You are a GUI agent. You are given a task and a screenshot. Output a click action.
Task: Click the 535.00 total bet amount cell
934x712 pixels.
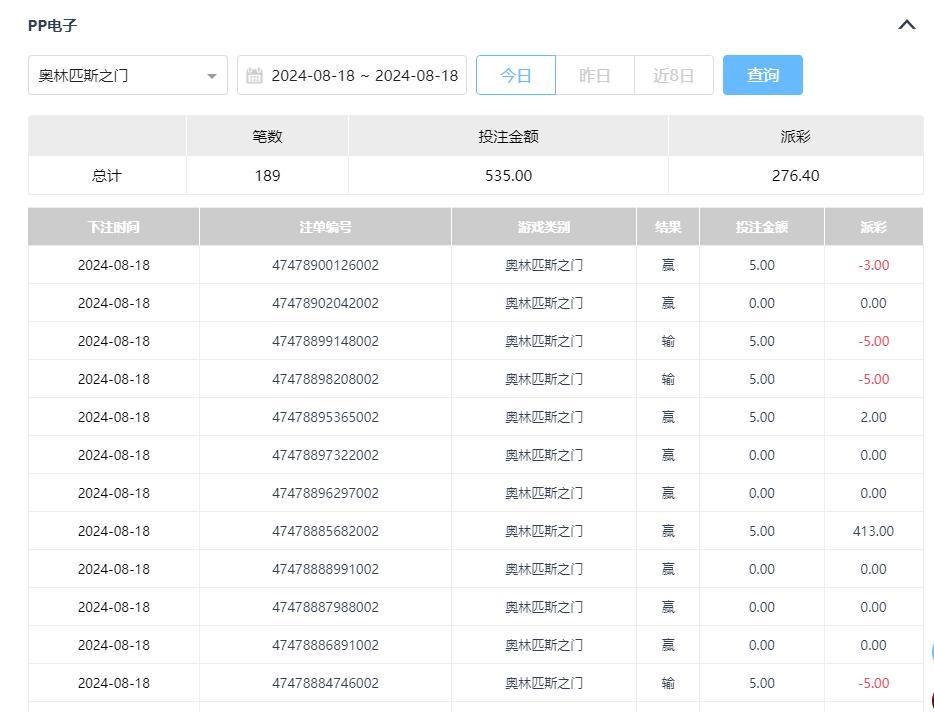click(x=508, y=176)
